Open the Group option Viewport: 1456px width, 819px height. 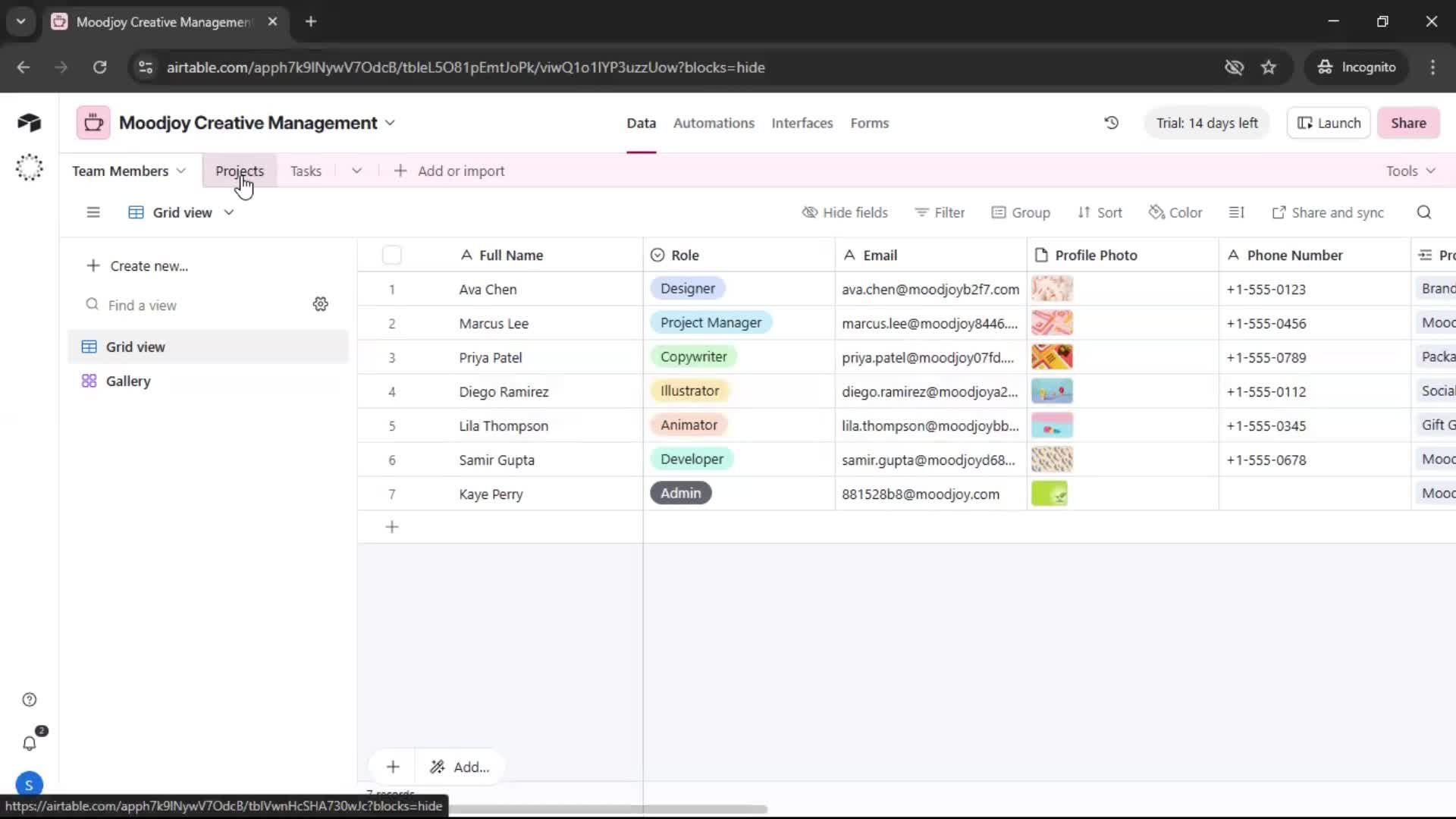[1021, 212]
